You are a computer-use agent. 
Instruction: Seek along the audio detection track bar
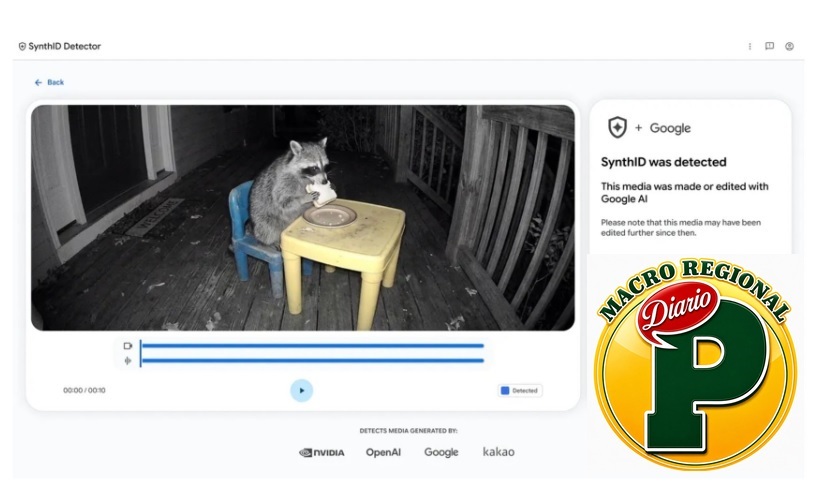coord(312,360)
